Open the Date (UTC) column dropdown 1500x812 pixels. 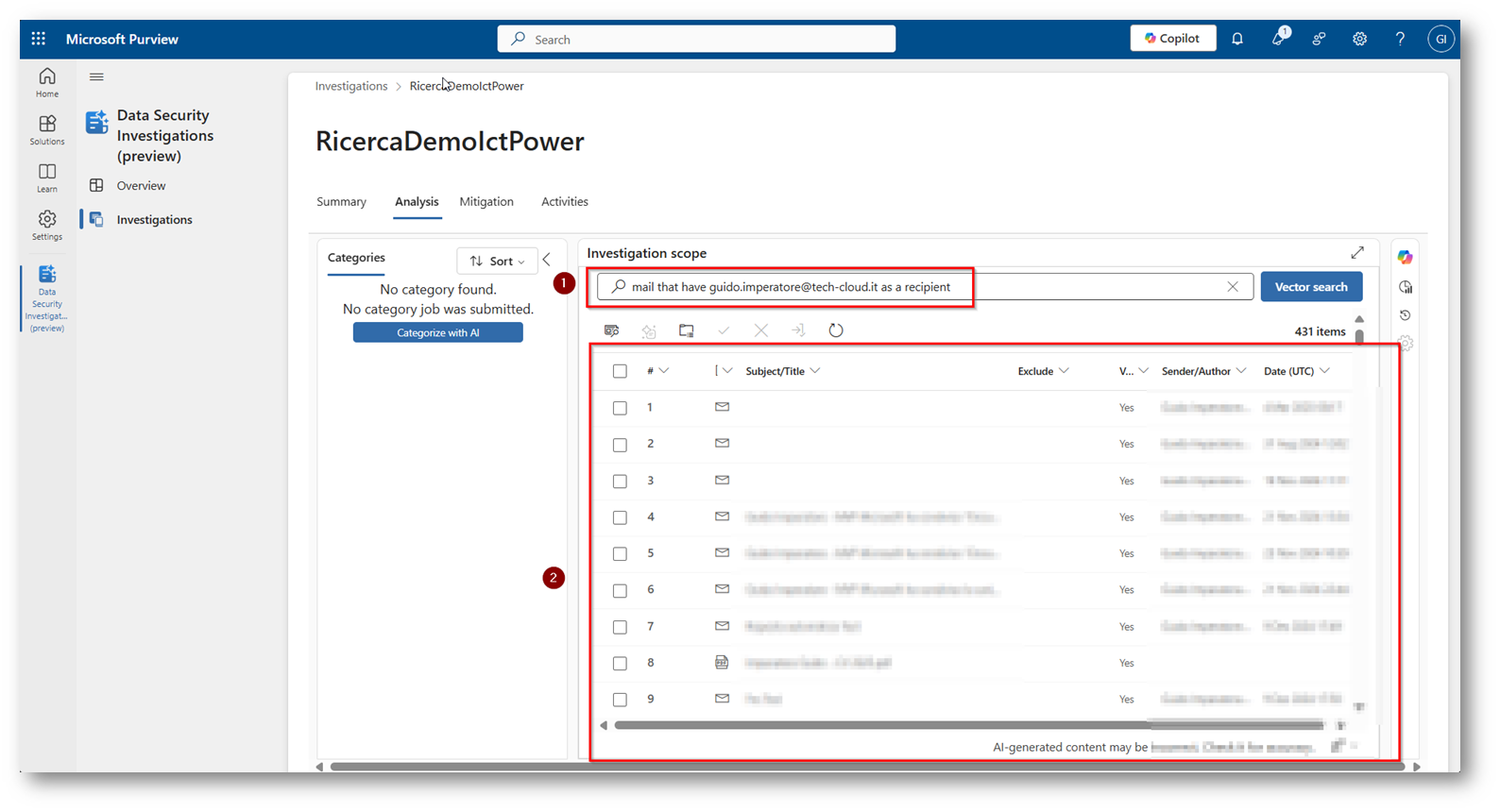[x=1325, y=371]
